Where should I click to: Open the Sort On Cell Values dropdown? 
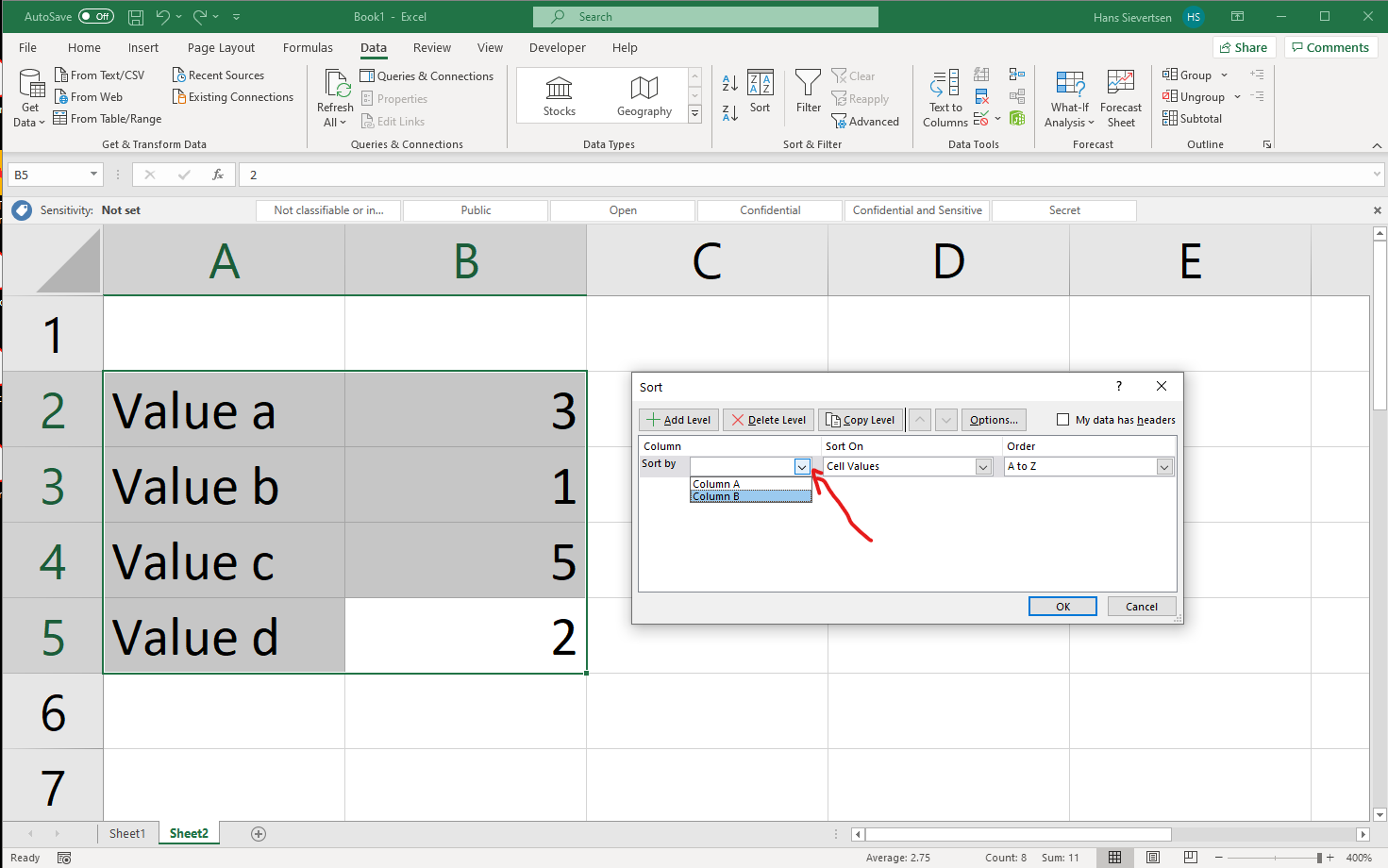click(x=983, y=467)
